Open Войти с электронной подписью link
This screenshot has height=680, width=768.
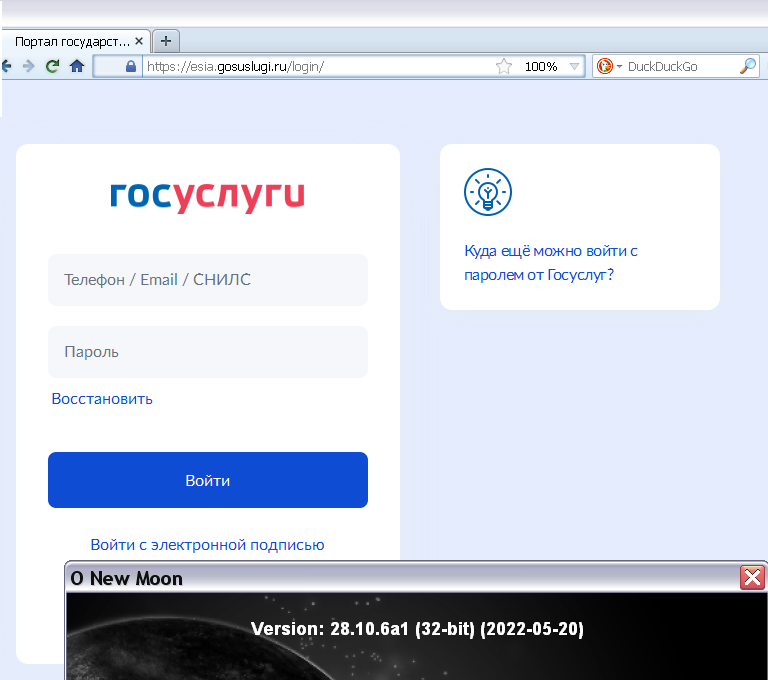pyautogui.click(x=207, y=545)
